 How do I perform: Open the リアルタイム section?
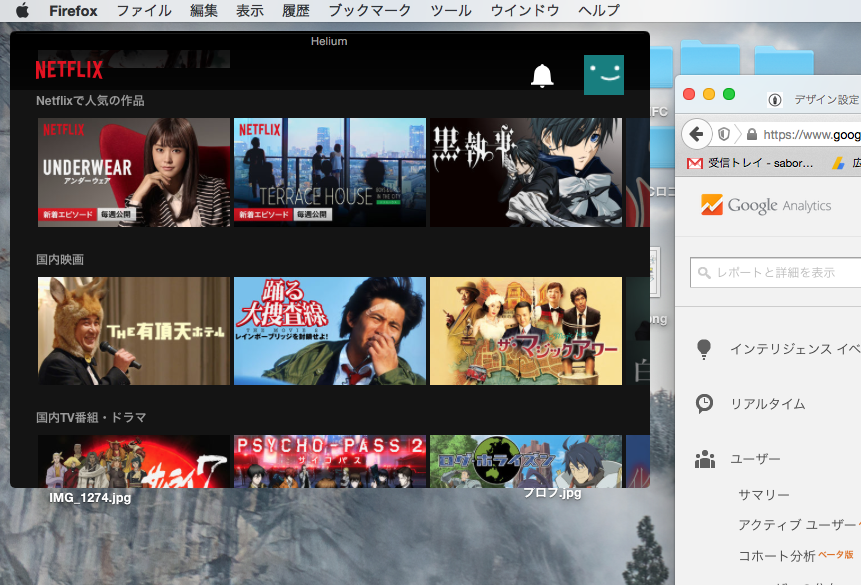point(768,404)
